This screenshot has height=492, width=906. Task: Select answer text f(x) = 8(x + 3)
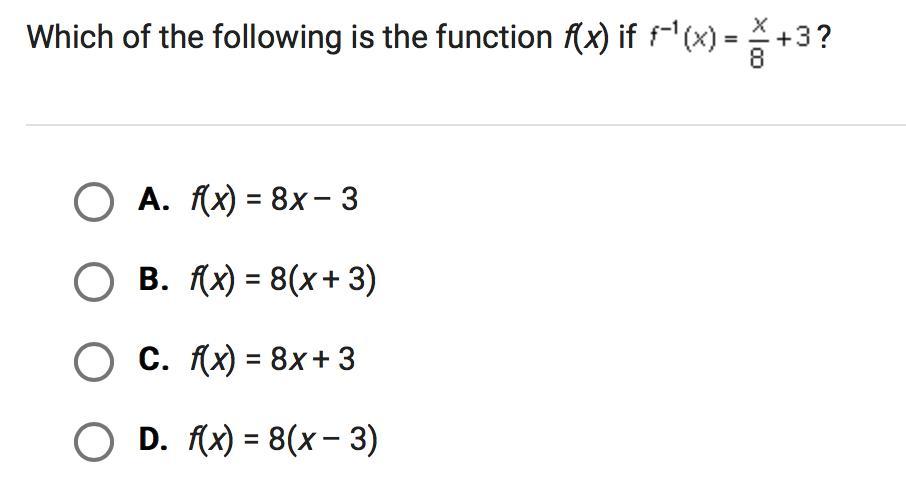283,280
